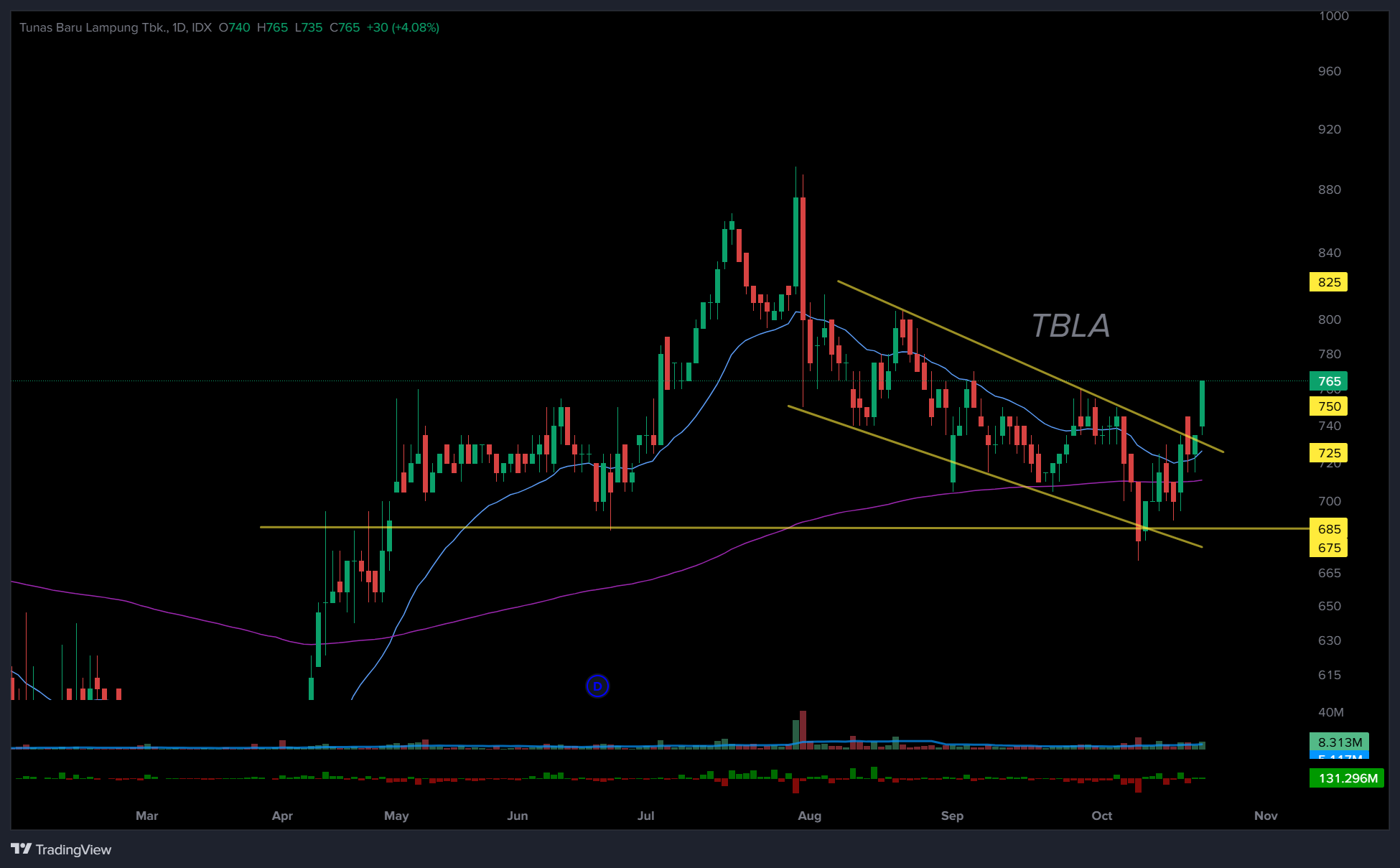
Task: Click the yellow 675 price label
Action: (1328, 548)
